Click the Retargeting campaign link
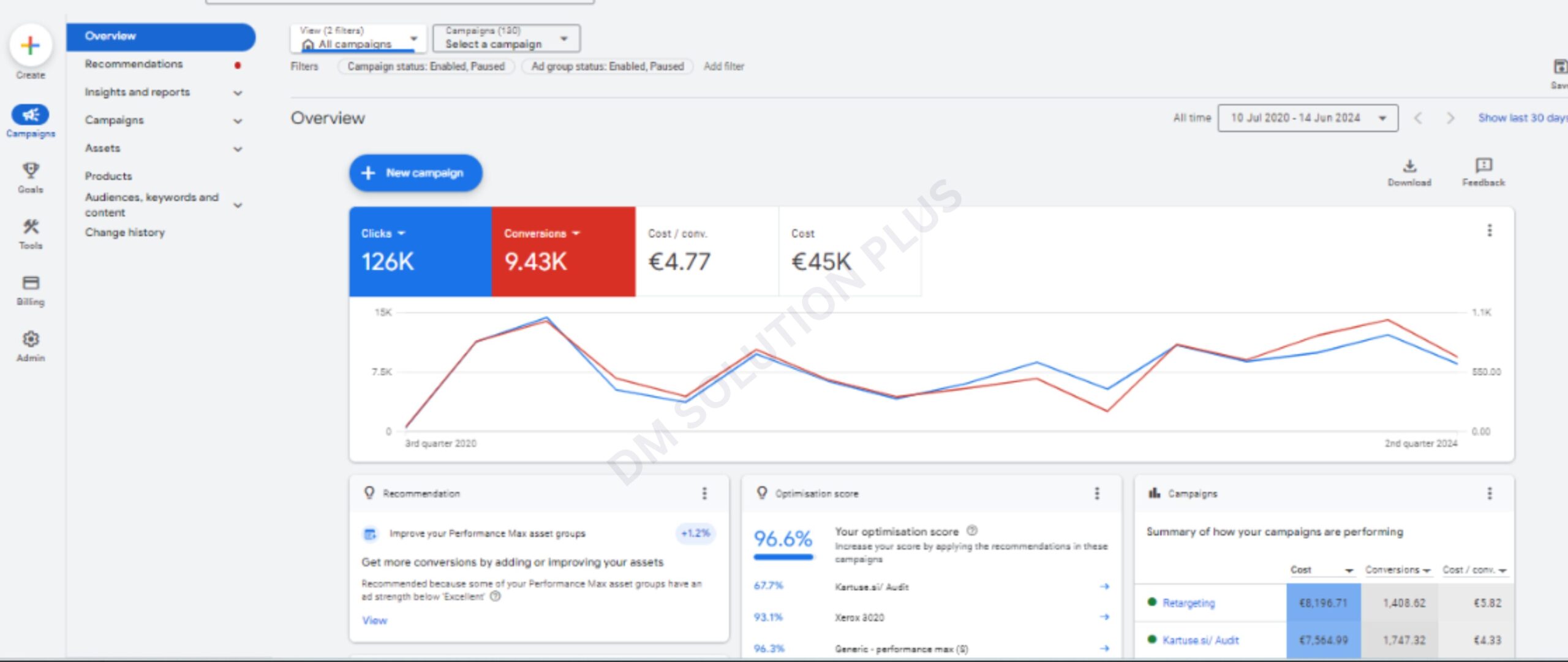Viewport: 1568px width, 662px height. (1188, 603)
